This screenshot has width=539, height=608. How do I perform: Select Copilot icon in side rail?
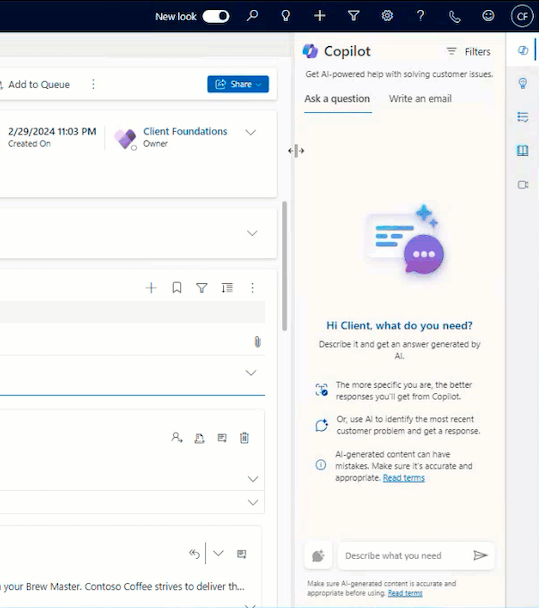click(x=523, y=50)
